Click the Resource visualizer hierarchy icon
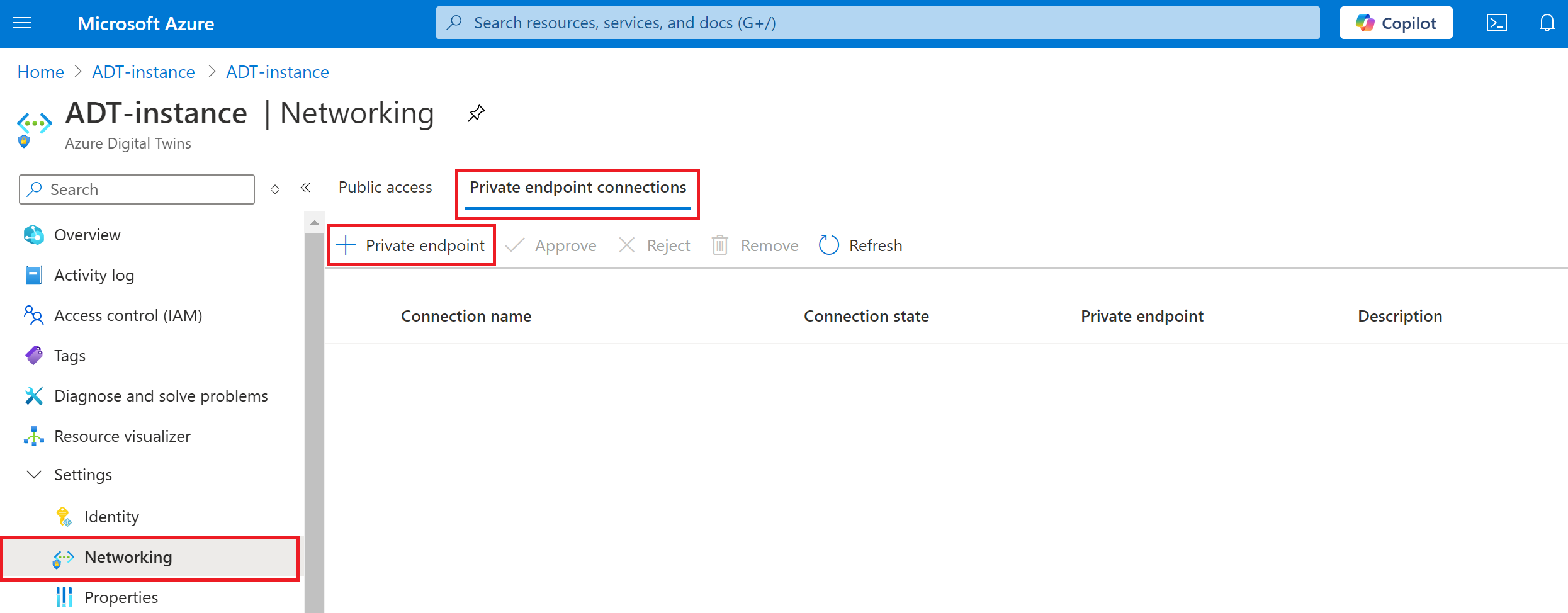This screenshot has width=1568, height=613. pyautogui.click(x=33, y=436)
